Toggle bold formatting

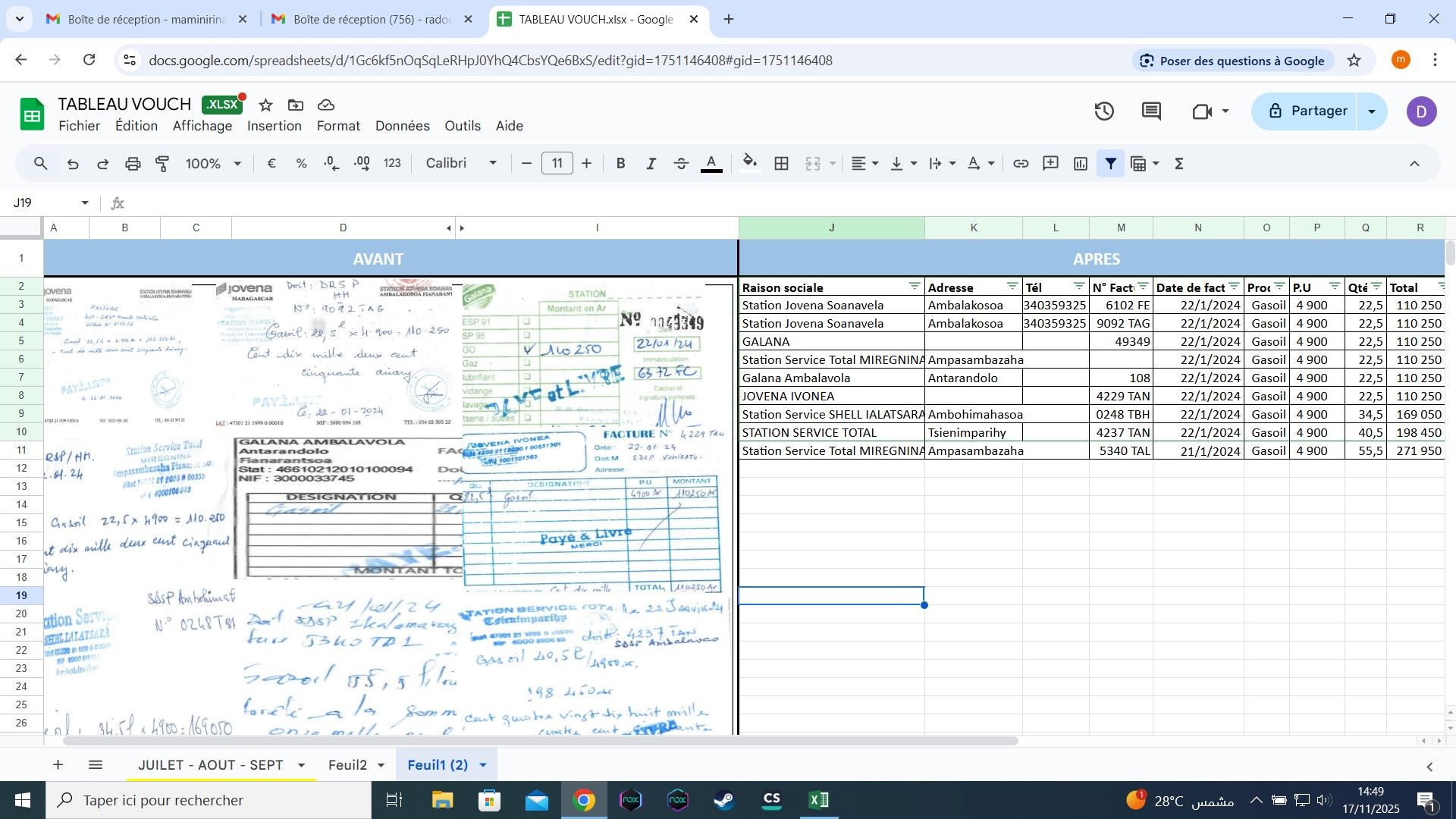point(620,164)
